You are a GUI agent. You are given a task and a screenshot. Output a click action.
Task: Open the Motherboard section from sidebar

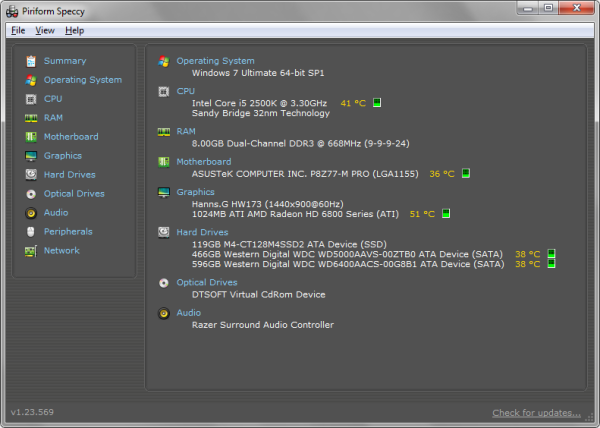tap(71, 137)
